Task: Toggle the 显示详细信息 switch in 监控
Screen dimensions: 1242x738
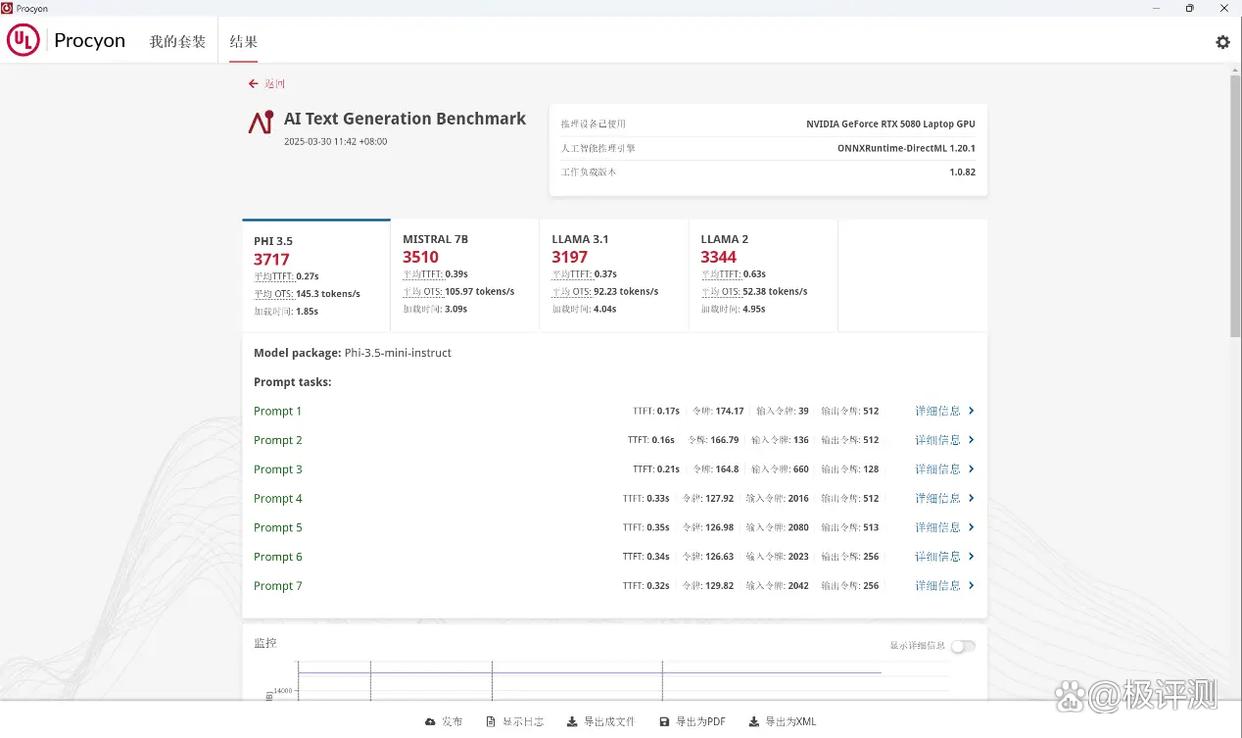Action: point(962,646)
